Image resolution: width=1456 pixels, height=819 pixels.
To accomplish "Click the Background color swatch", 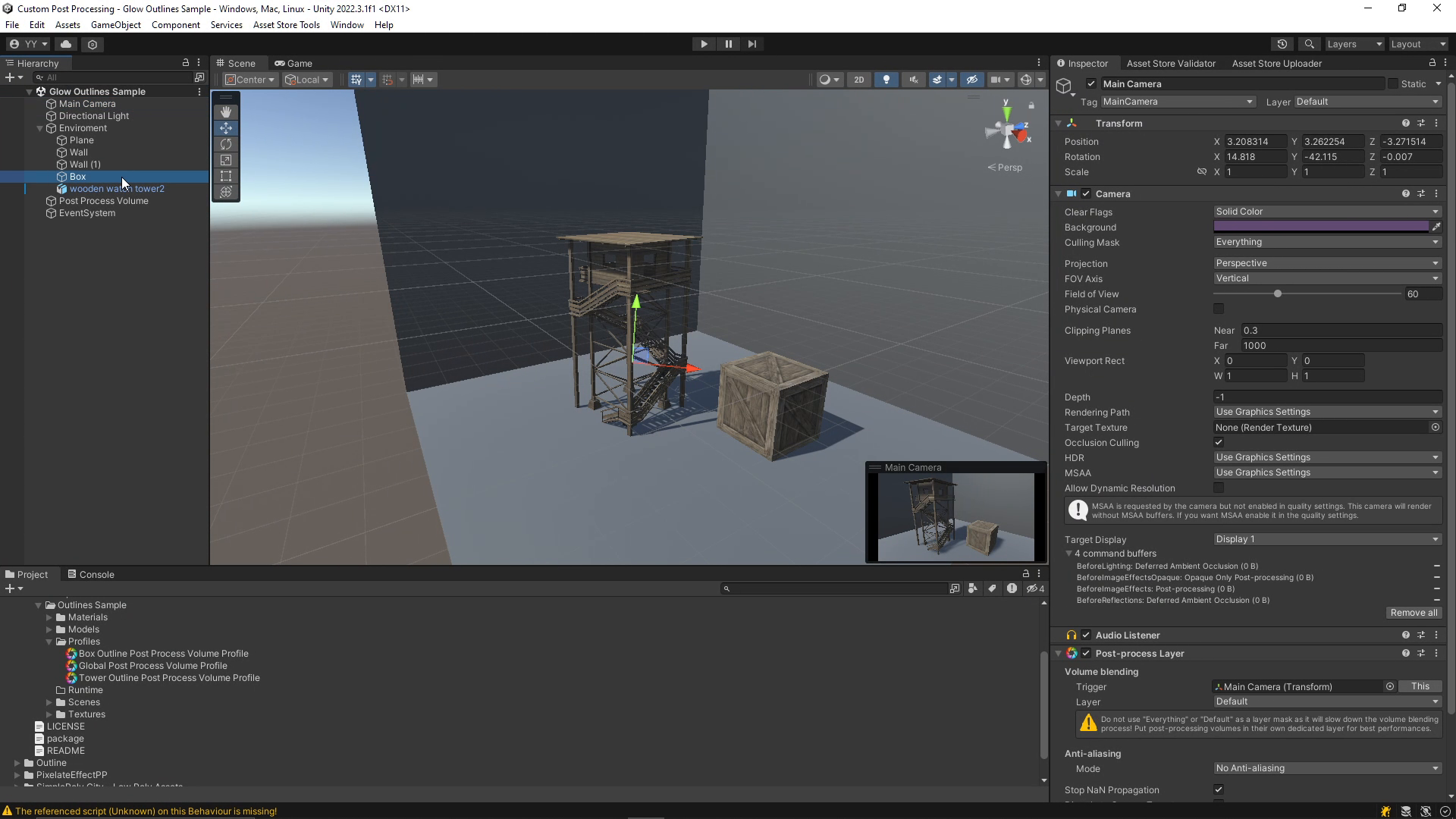I will coord(1321,227).
